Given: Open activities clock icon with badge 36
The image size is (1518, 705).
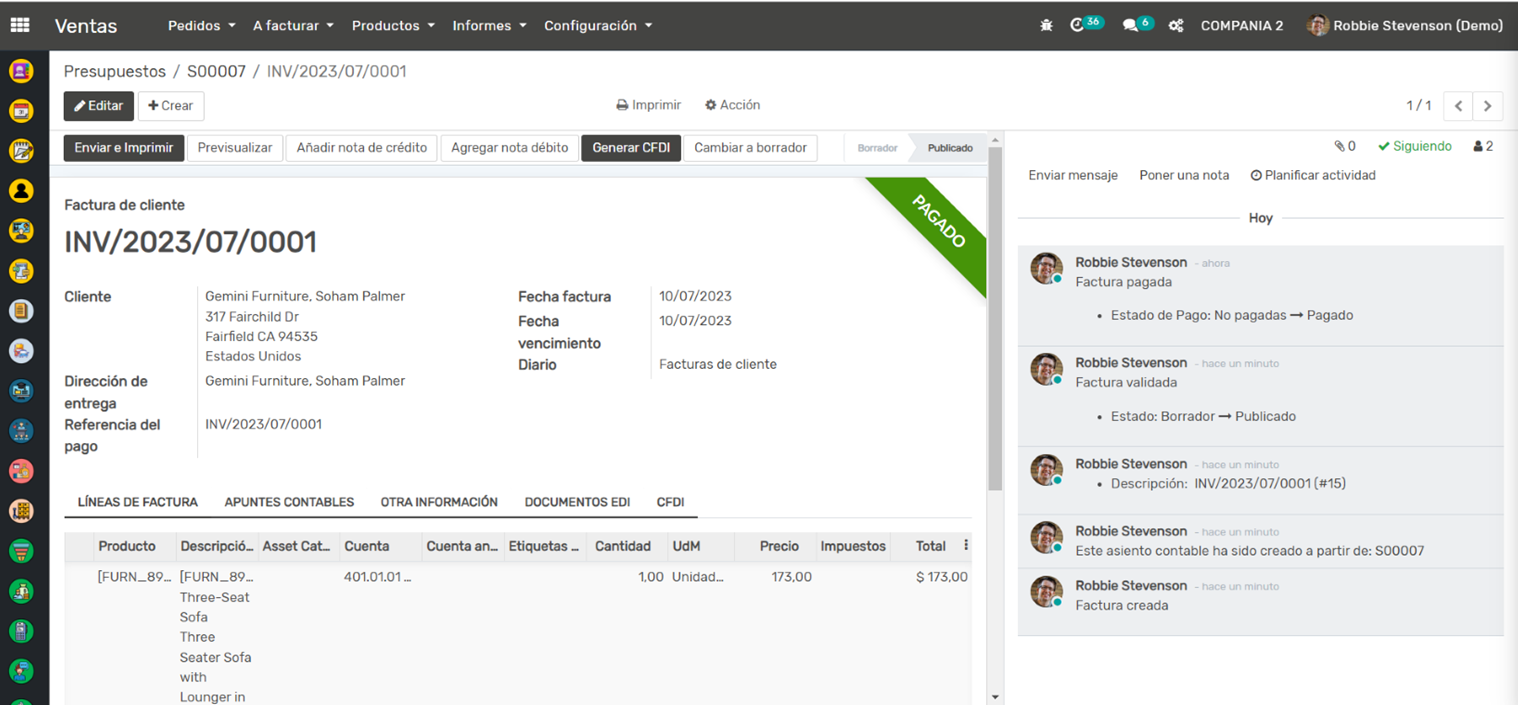Looking at the screenshot, I should (x=1078, y=25).
